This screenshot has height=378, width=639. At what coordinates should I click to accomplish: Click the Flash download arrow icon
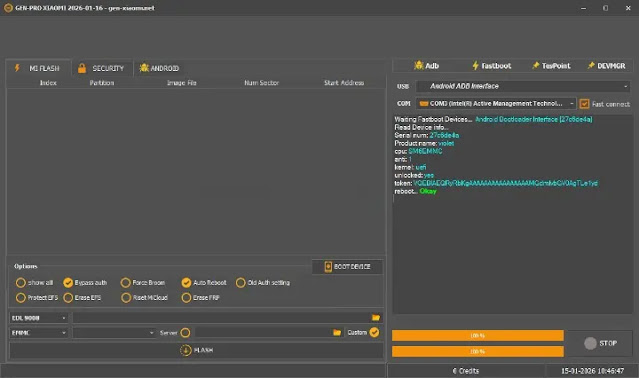[x=185, y=350]
